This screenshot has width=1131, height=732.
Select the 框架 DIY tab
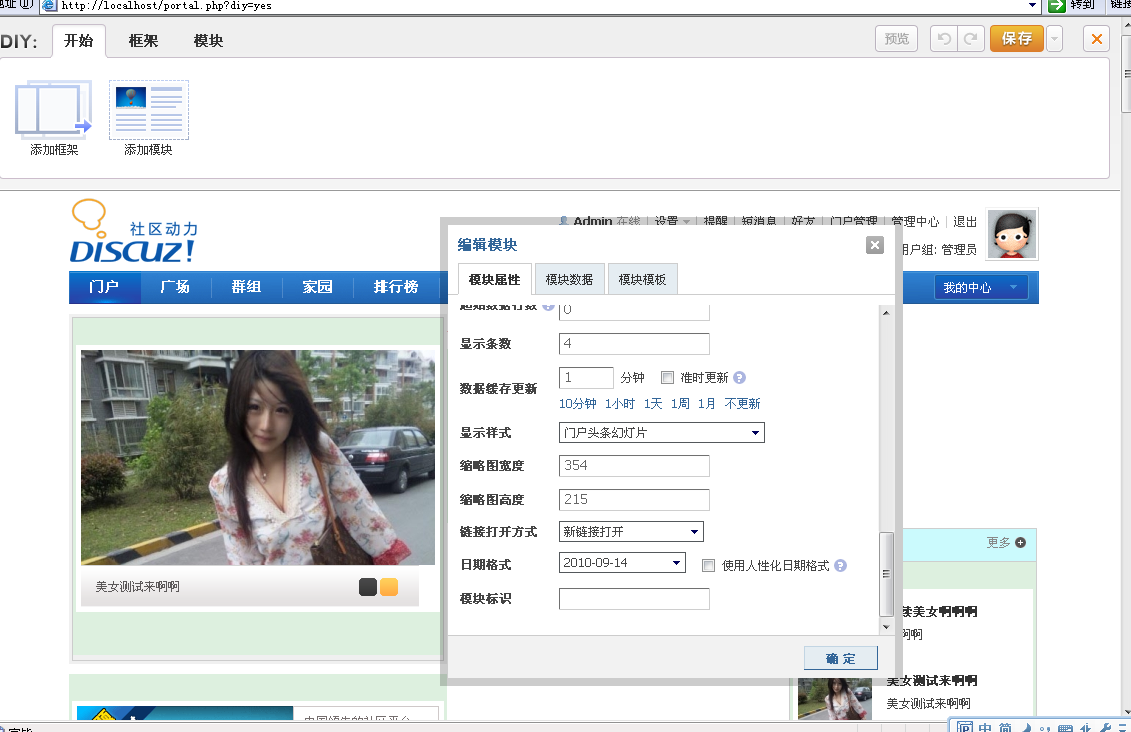click(x=143, y=40)
